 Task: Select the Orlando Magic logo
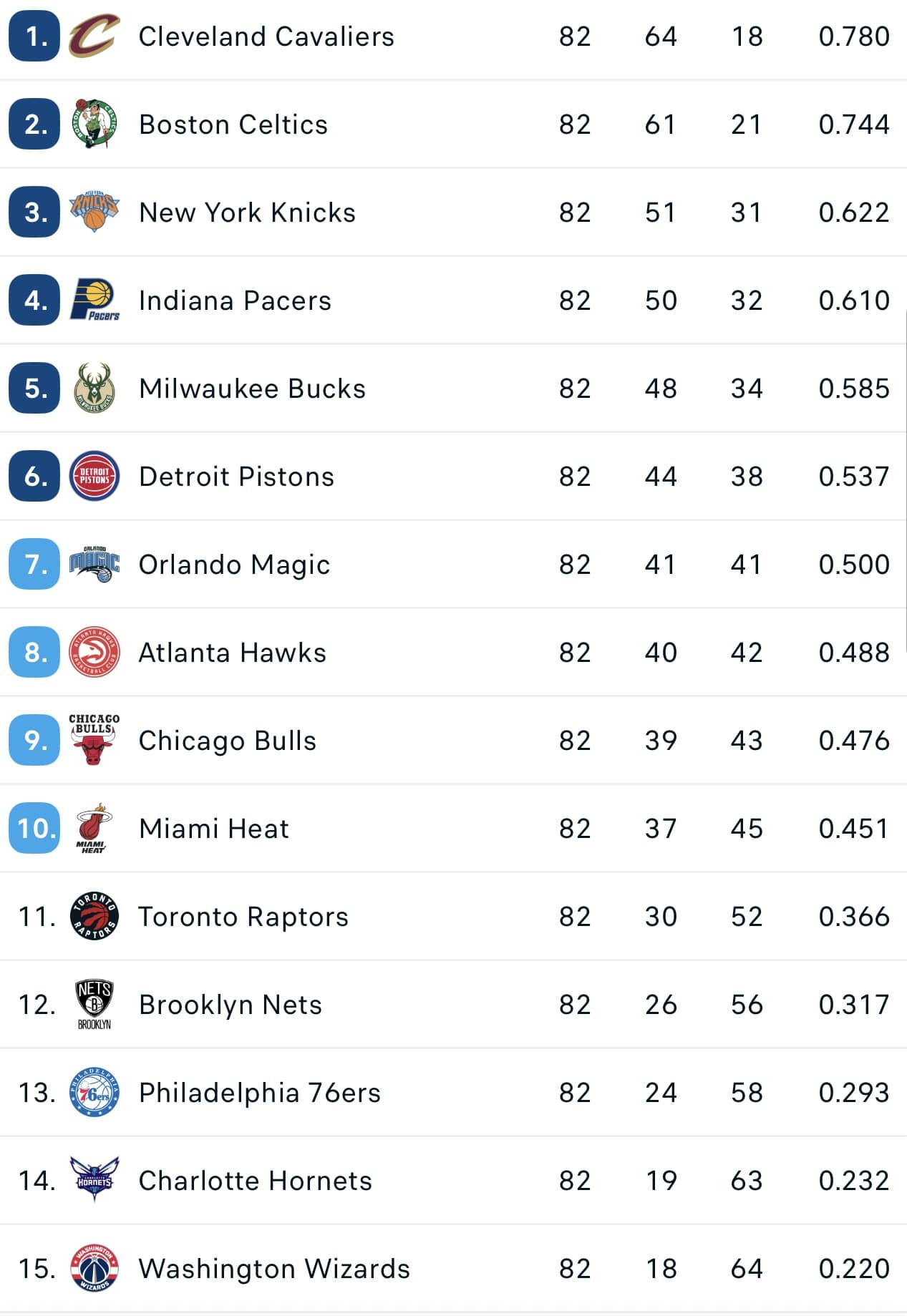94,564
